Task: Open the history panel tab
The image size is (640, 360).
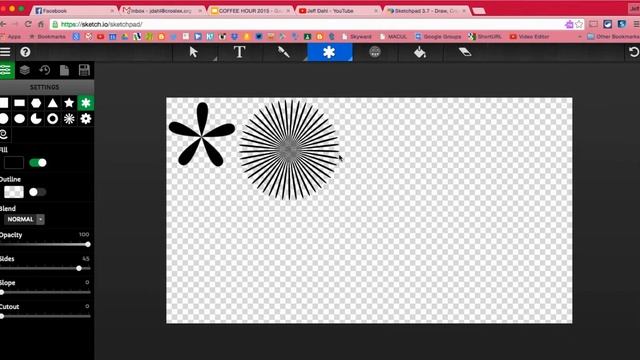Action: click(44, 70)
